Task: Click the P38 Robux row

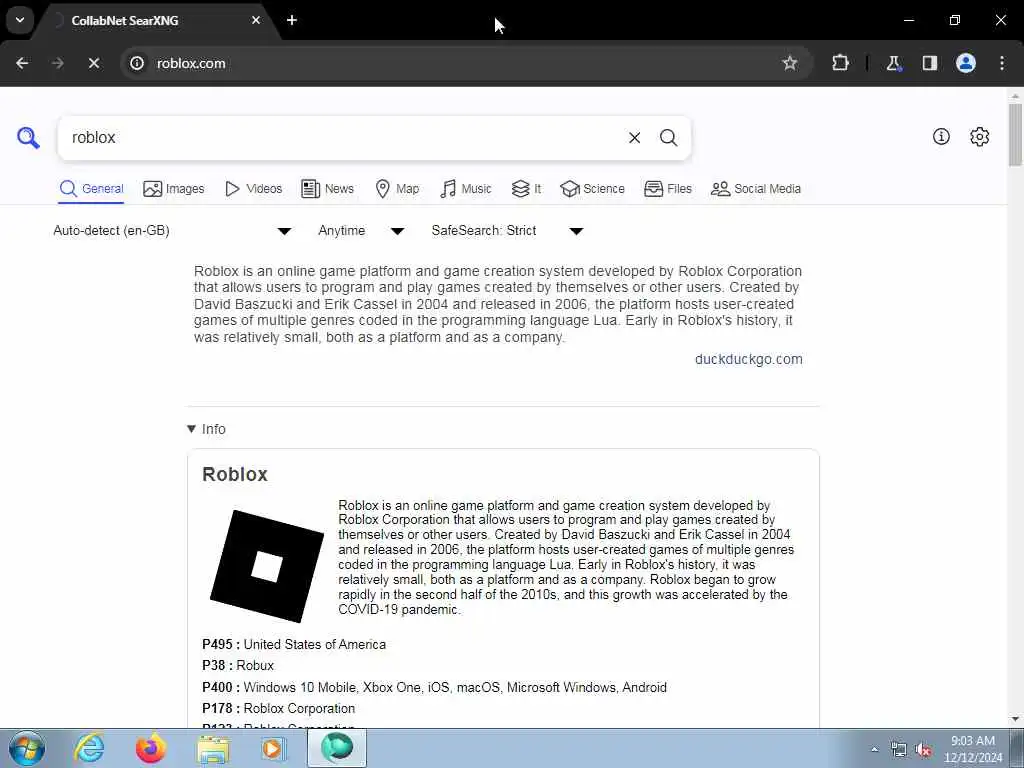Action: tap(238, 665)
